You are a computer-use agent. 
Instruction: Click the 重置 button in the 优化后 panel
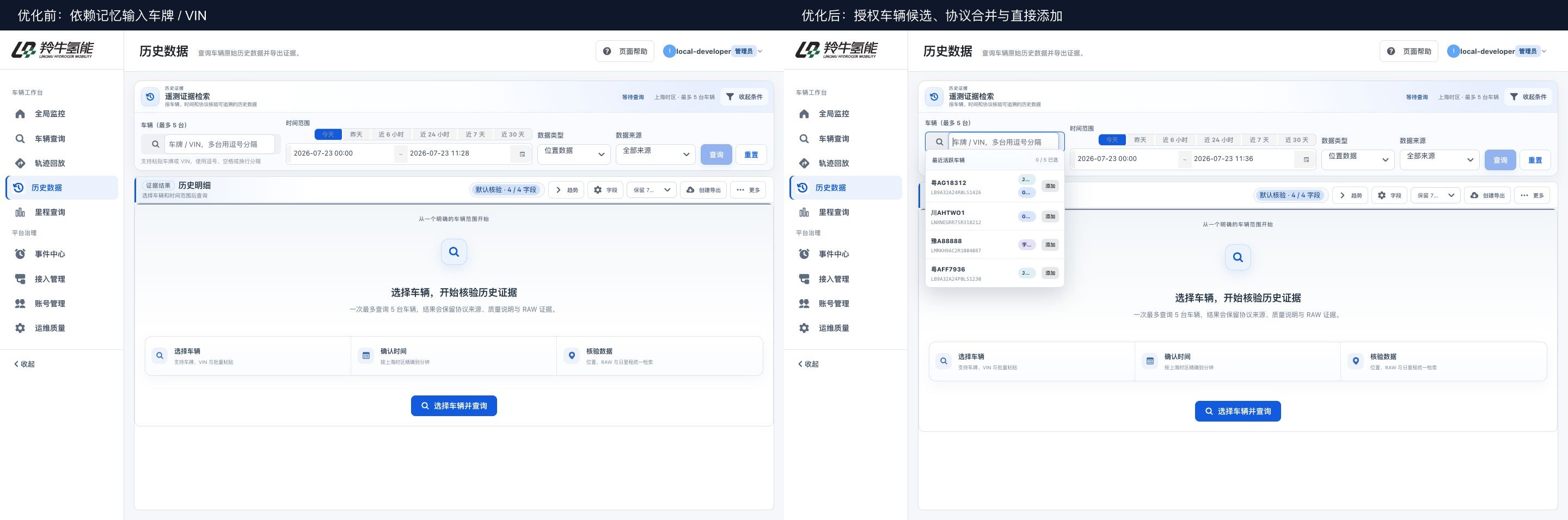click(x=1535, y=160)
